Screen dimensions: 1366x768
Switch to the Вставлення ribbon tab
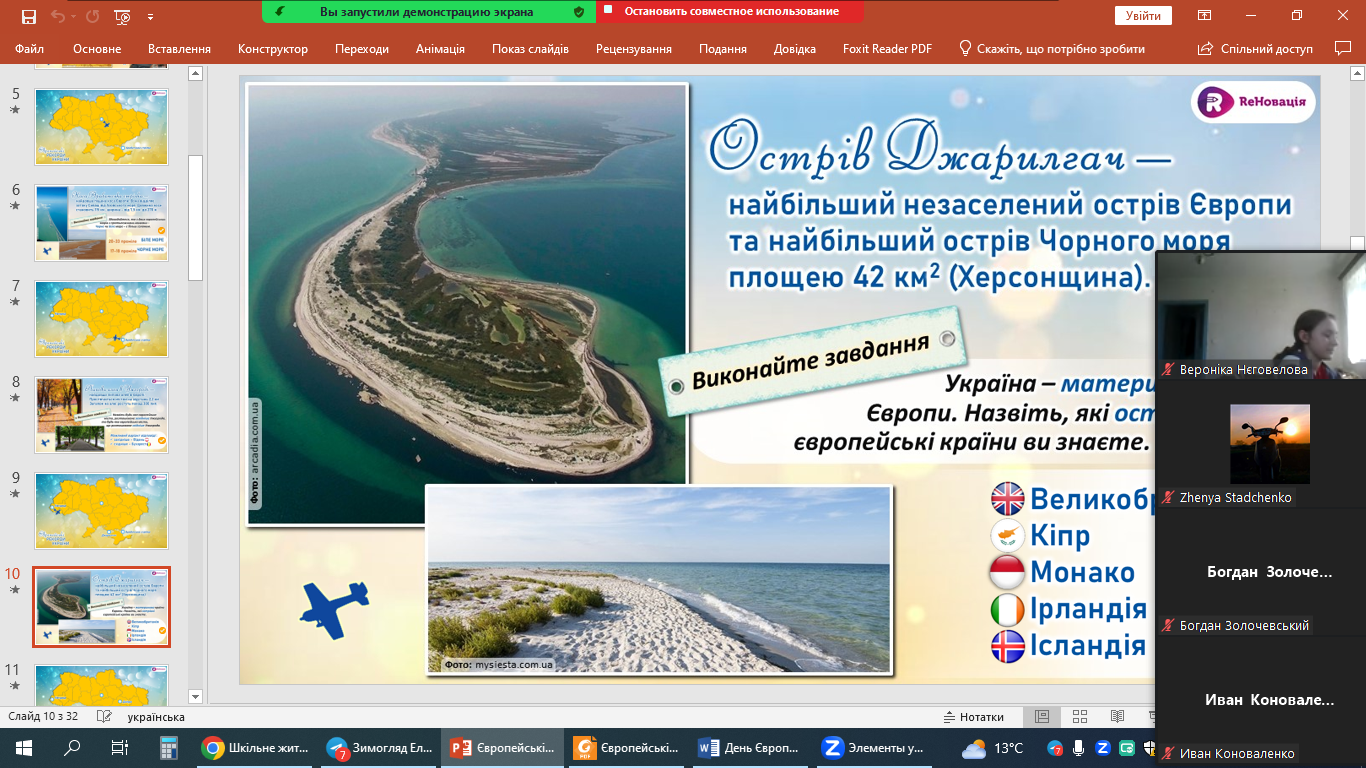(179, 48)
